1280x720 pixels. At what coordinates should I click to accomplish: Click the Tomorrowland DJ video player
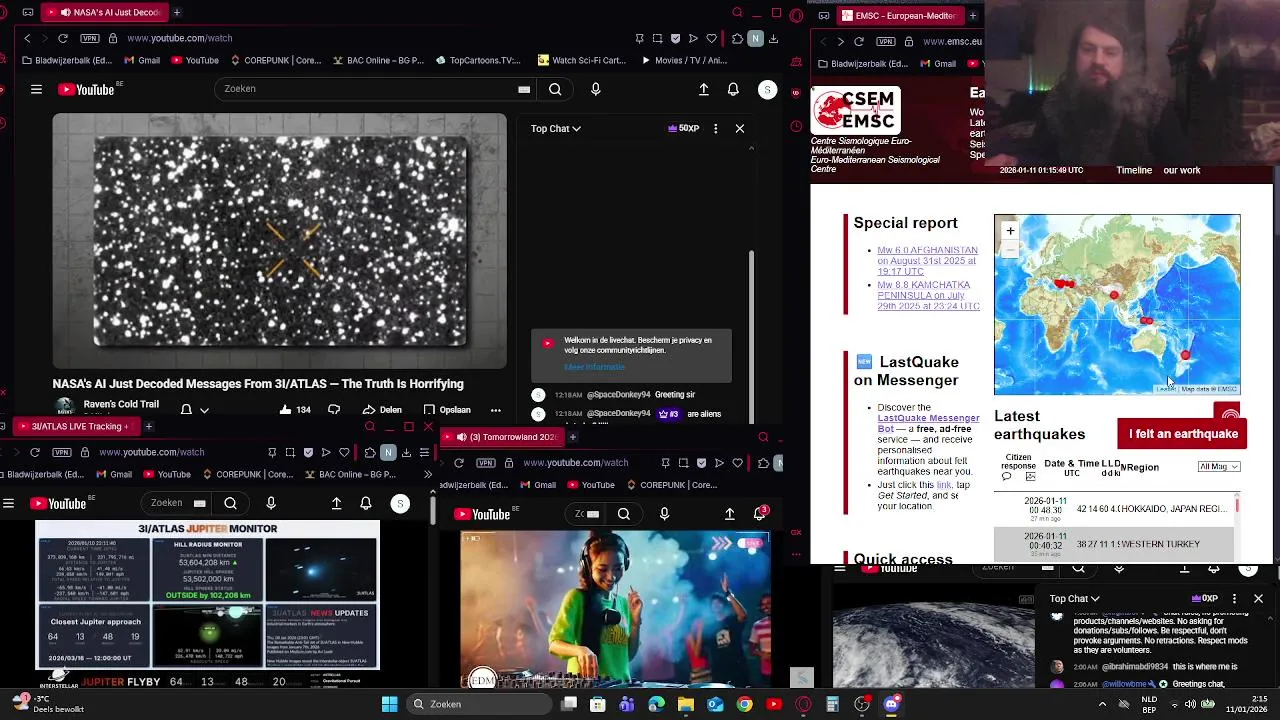[x=615, y=609]
